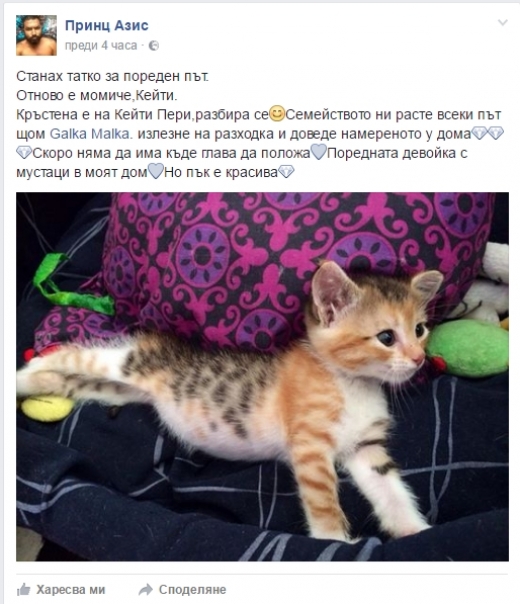Click the 'преди 4 часа' timestamp
The width and height of the screenshot is (520, 604).
coord(101,45)
